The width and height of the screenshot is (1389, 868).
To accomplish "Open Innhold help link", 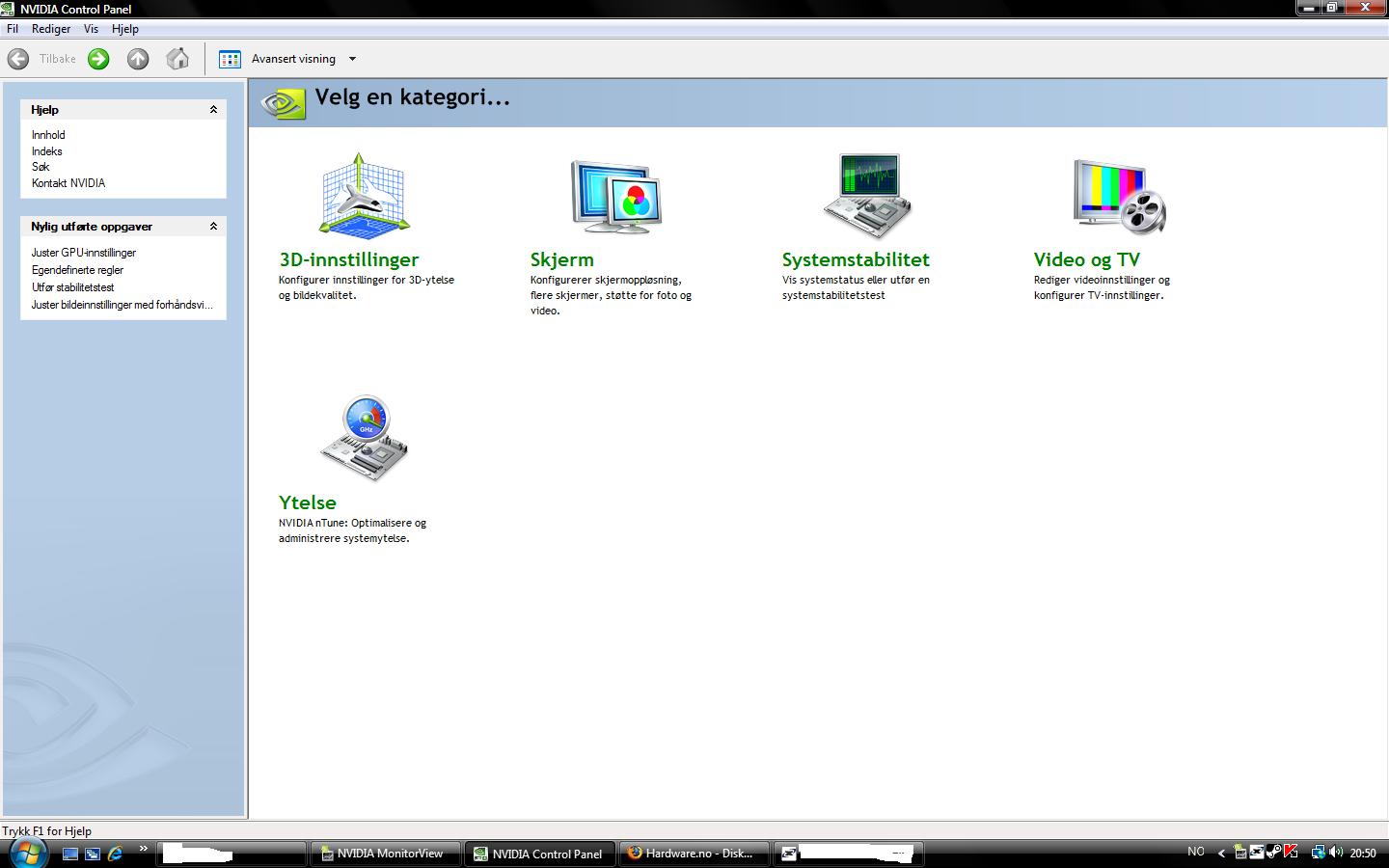I will [48, 135].
